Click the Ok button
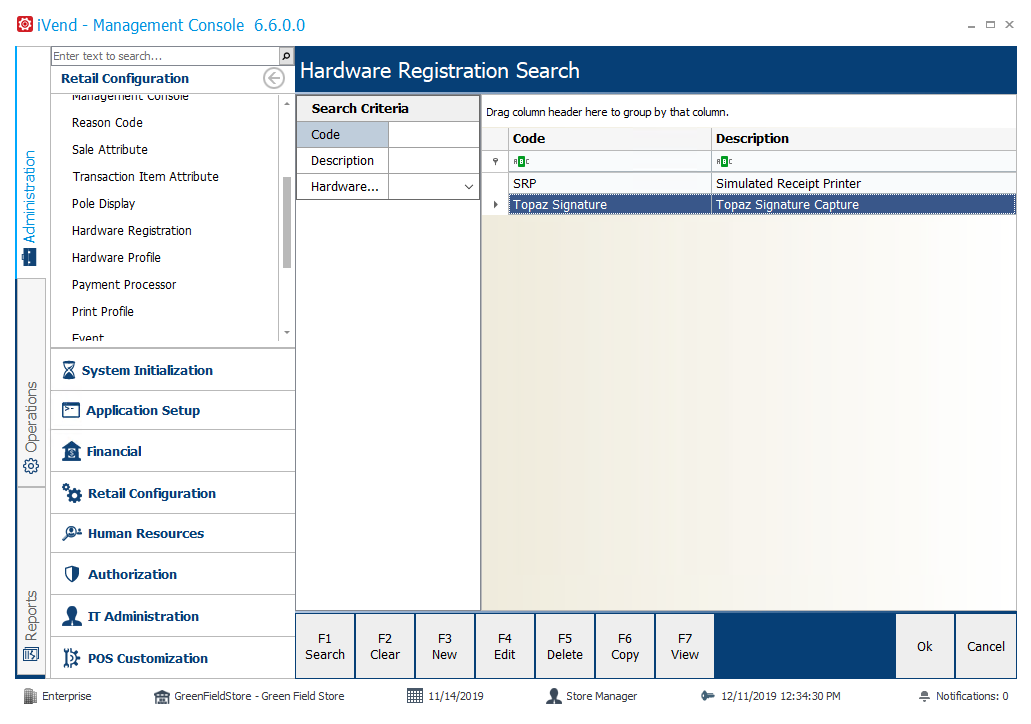1031x724 pixels. click(924, 646)
